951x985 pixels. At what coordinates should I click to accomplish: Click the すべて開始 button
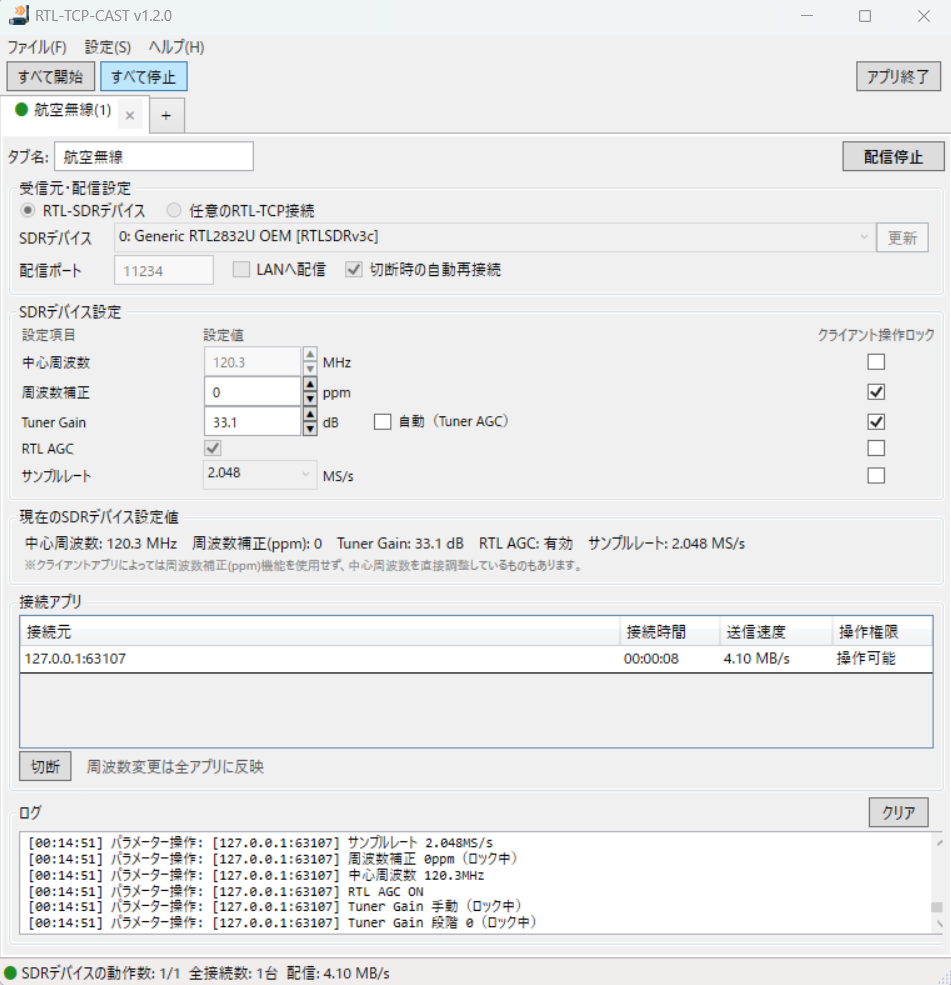pos(51,77)
